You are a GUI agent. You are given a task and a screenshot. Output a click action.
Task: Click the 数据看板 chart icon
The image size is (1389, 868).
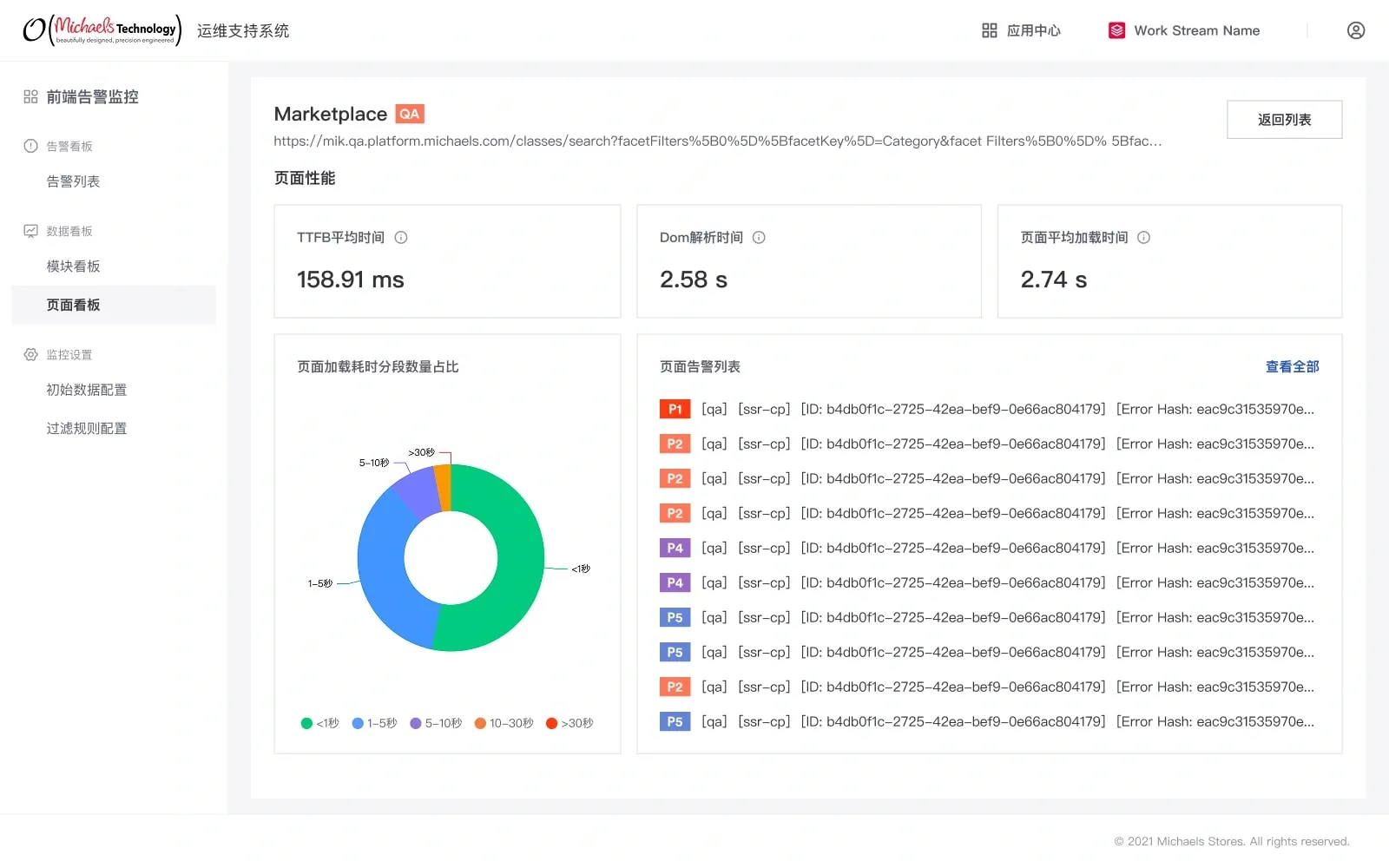coord(30,231)
